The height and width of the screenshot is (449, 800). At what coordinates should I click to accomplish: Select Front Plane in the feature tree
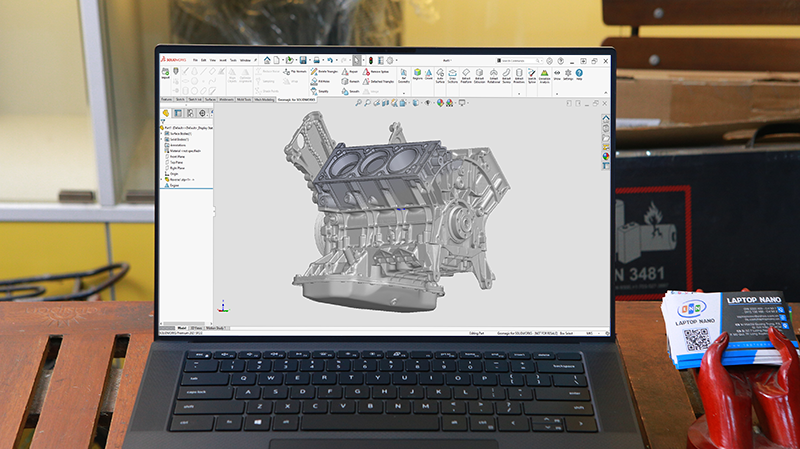point(176,158)
